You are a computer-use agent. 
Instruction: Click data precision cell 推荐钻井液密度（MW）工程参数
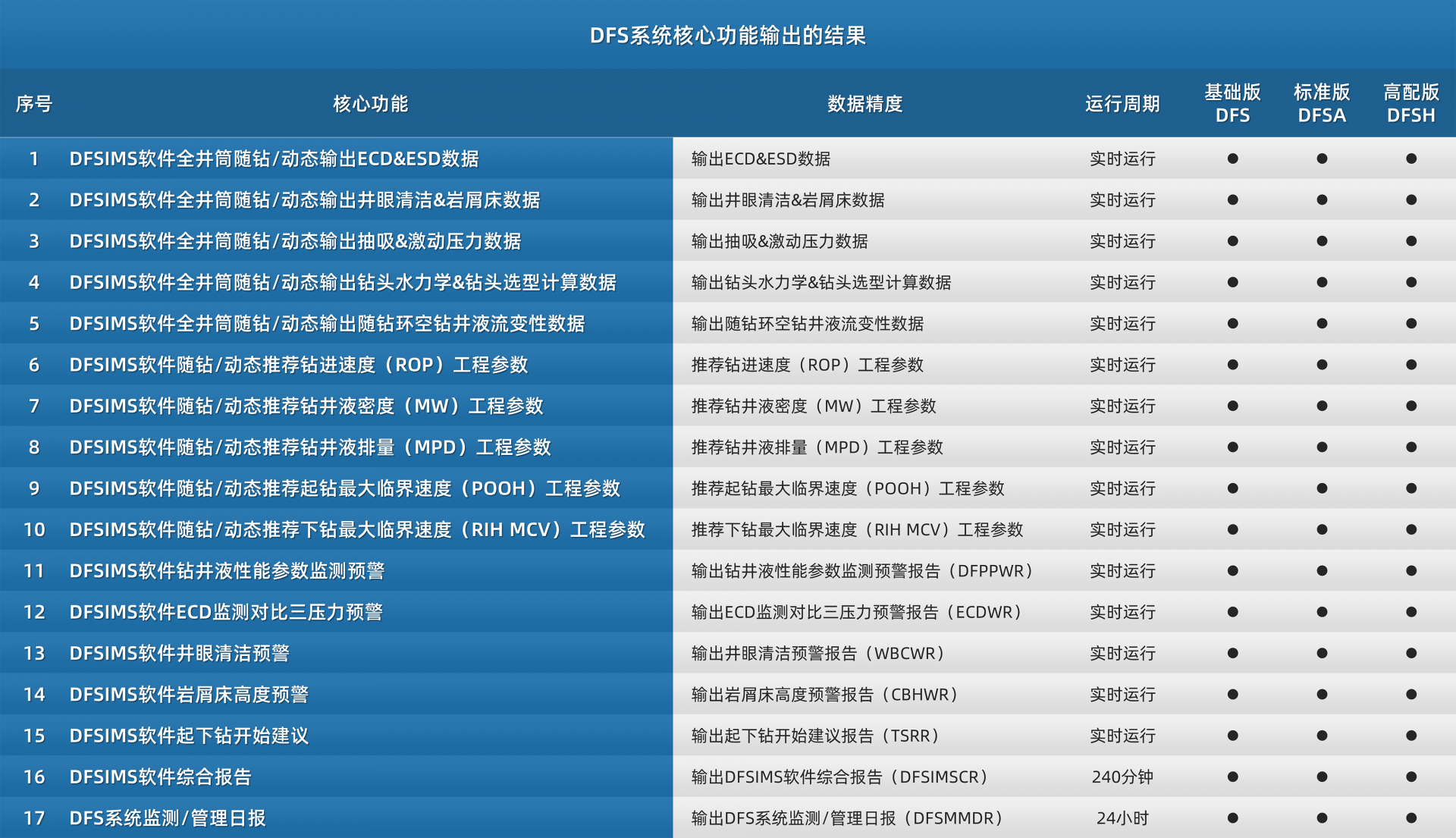tap(814, 406)
